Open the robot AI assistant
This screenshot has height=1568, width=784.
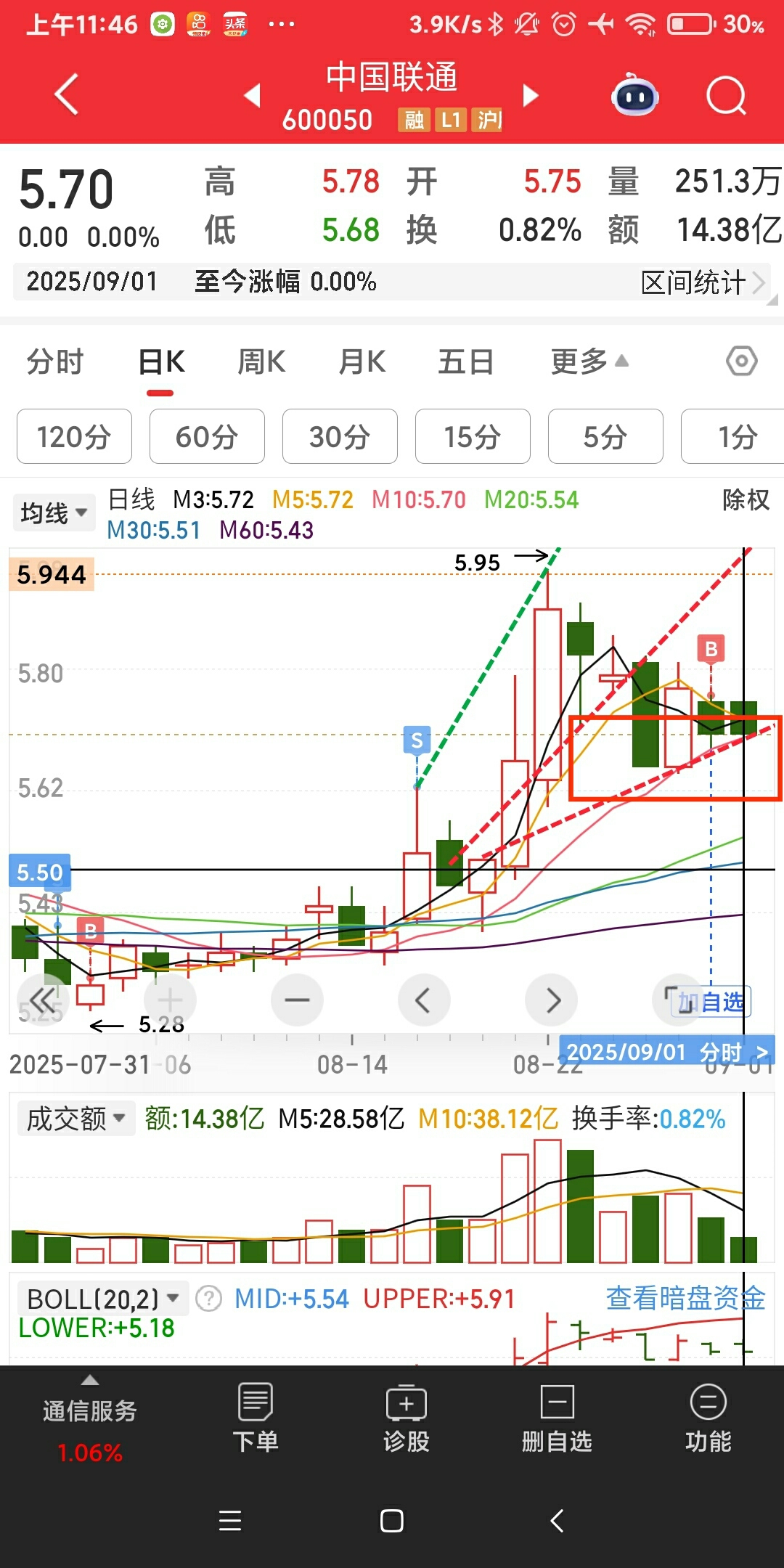635,95
